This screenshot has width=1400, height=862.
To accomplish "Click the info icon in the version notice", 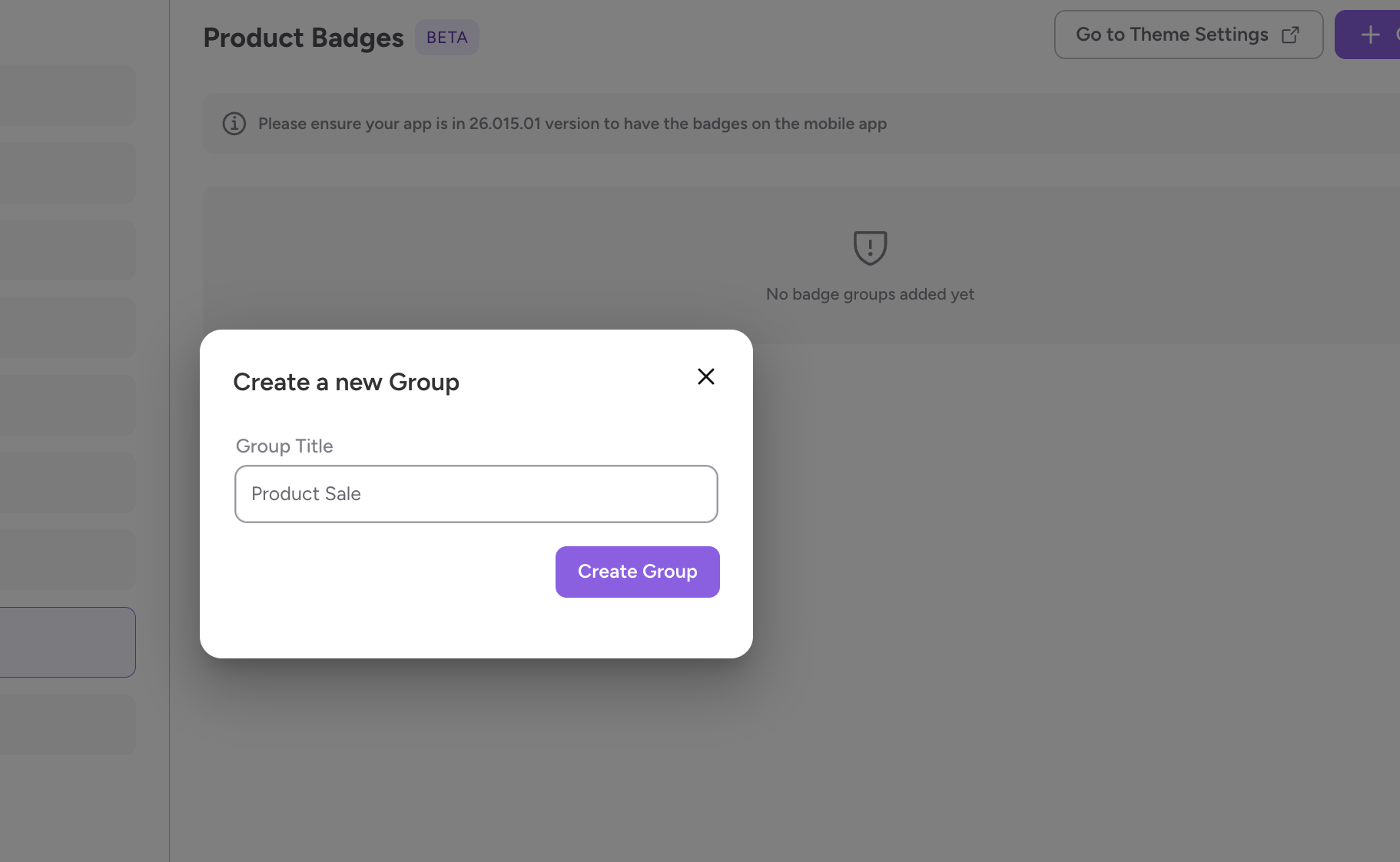I will [234, 124].
